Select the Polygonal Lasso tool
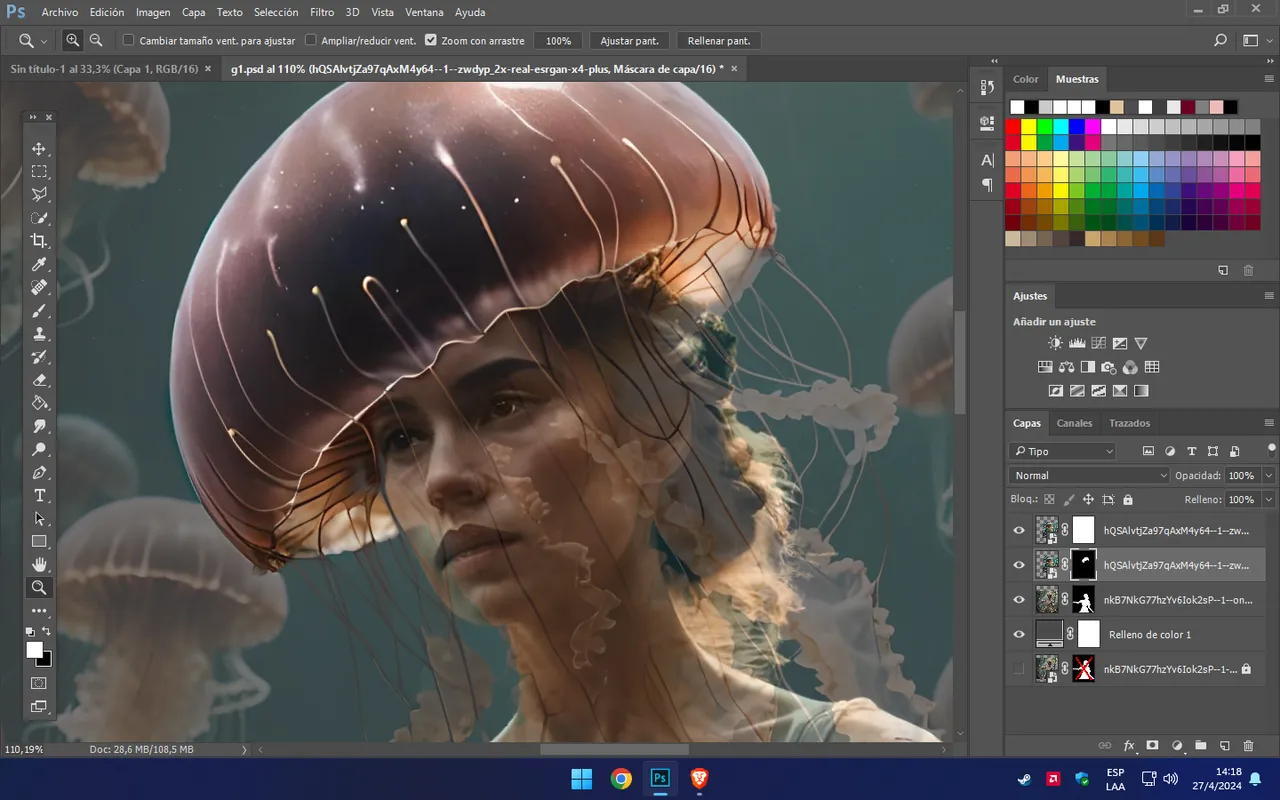This screenshot has width=1280, height=800. (39, 195)
